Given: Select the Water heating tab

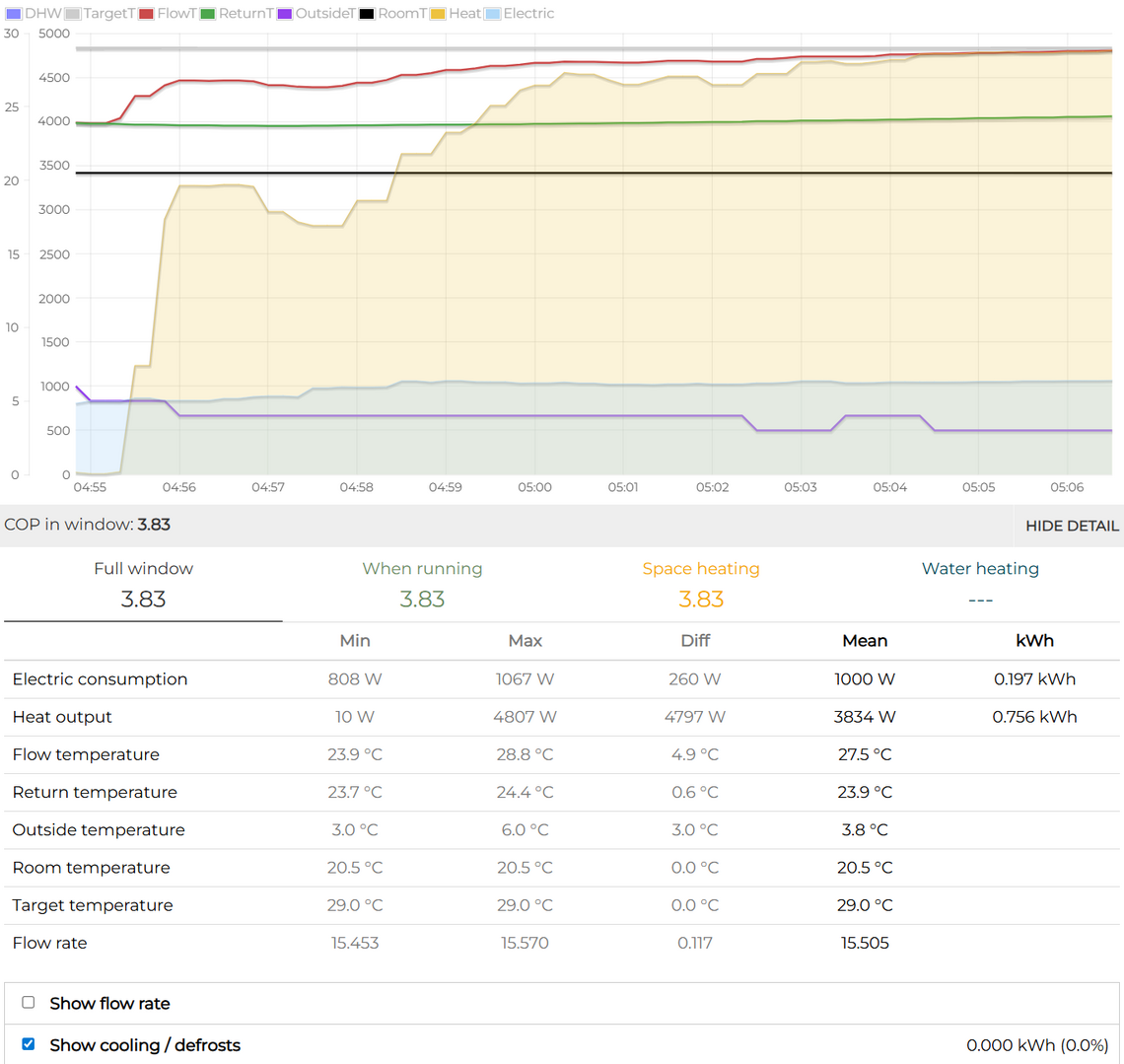Looking at the screenshot, I should click(980, 585).
